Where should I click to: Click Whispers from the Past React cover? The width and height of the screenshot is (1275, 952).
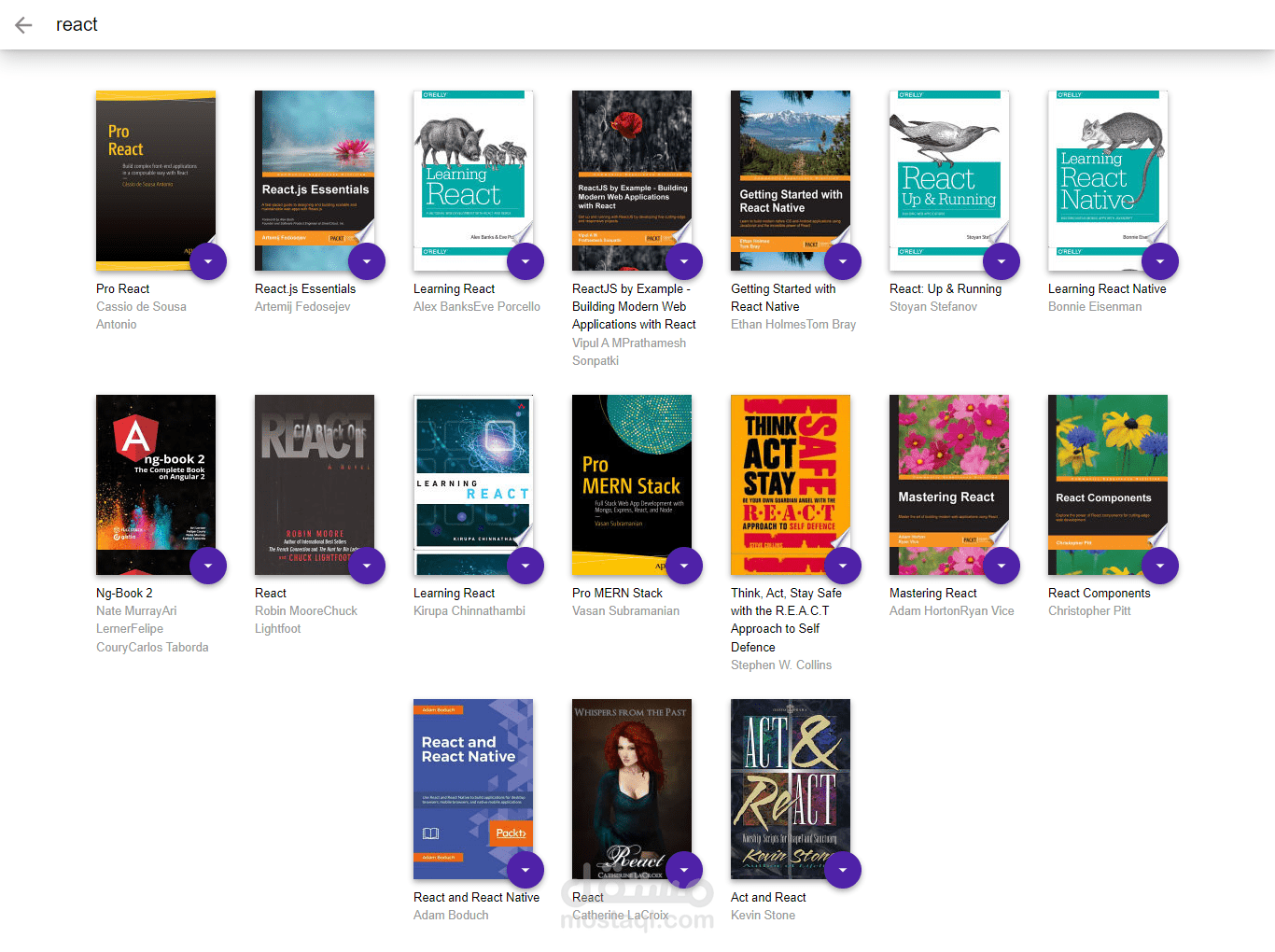click(x=632, y=789)
